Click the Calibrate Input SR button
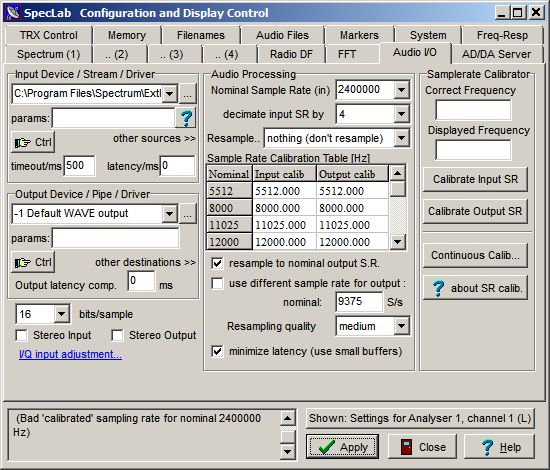The image size is (550, 470). [475, 179]
